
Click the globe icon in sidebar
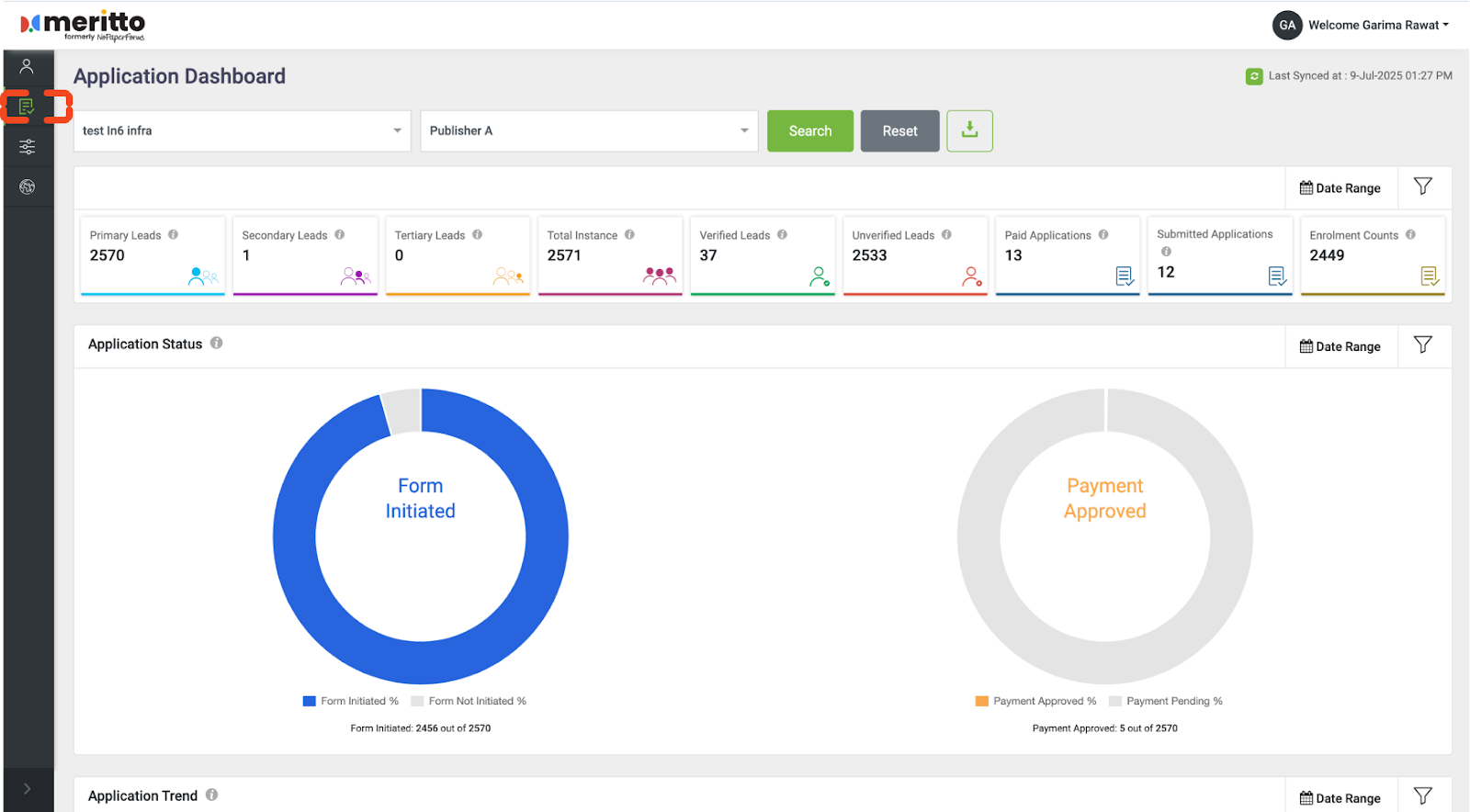pyautogui.click(x=27, y=187)
